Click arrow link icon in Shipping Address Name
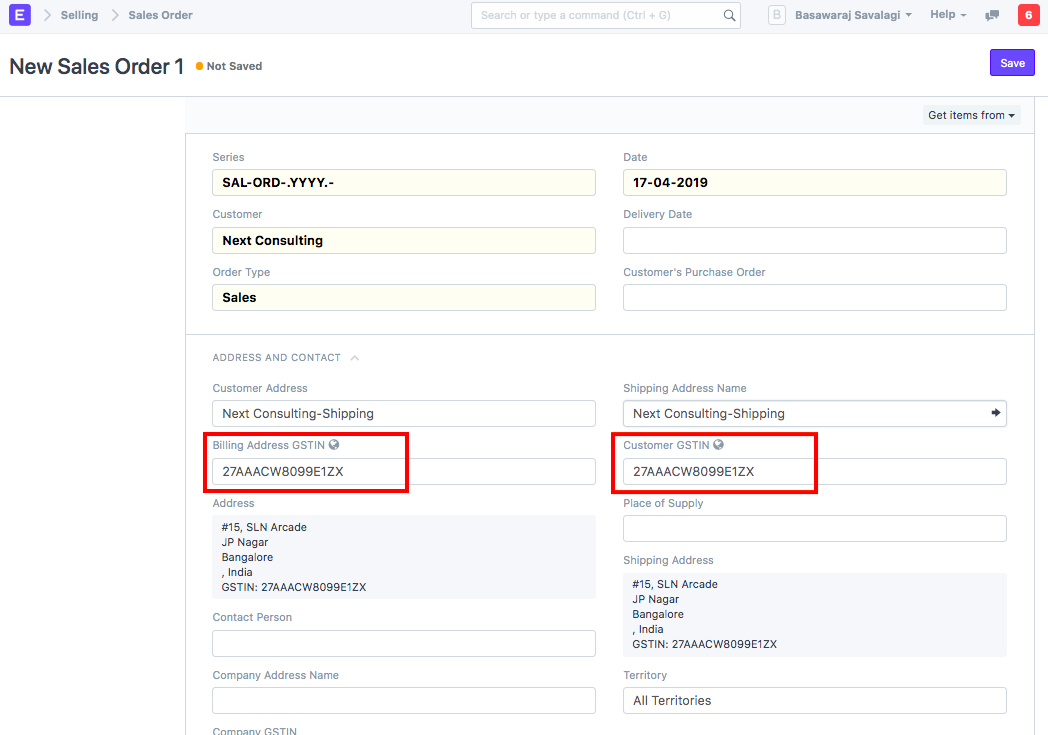The width and height of the screenshot is (1048, 735). (995, 413)
